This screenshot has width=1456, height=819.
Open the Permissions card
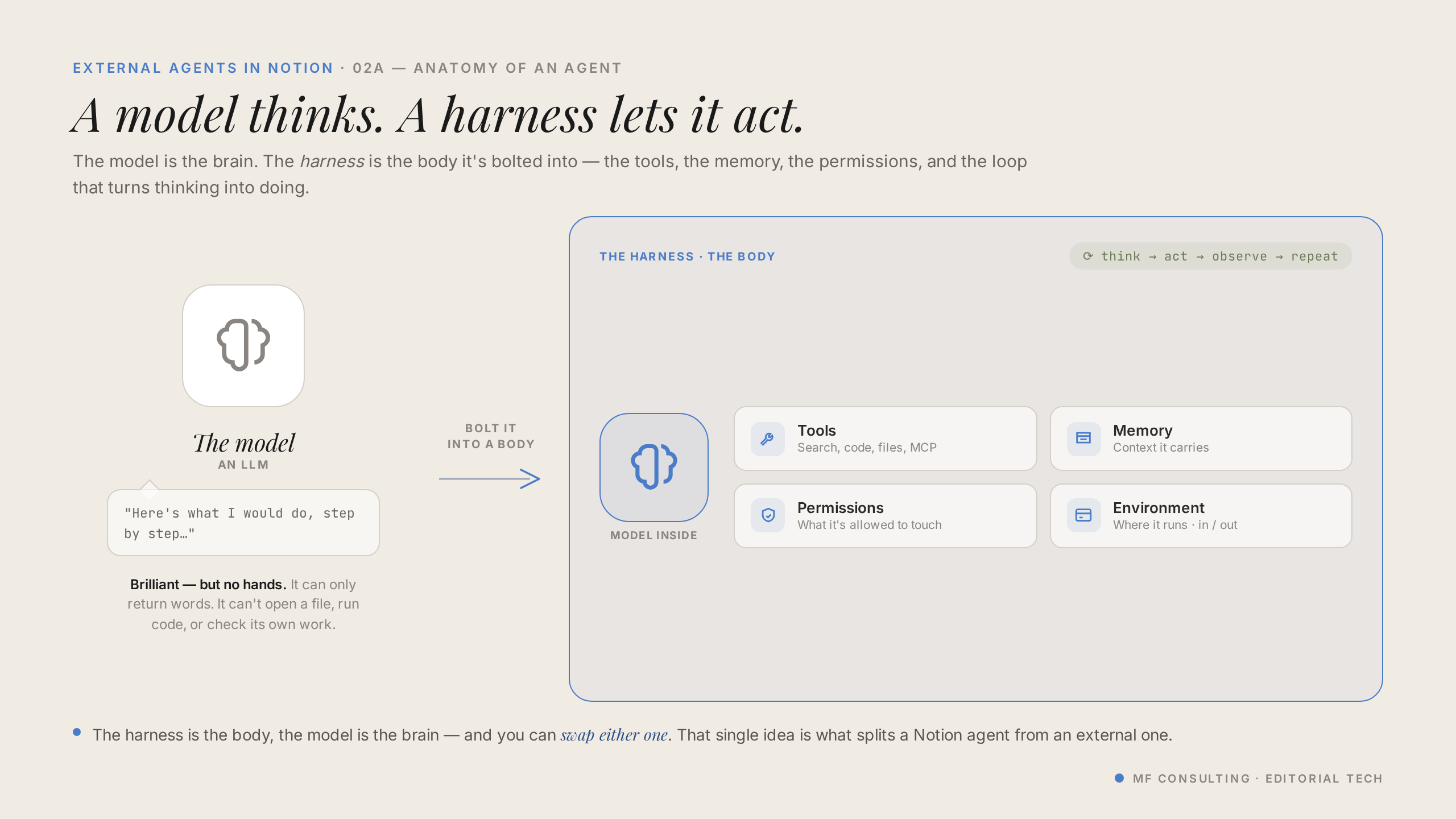click(885, 516)
